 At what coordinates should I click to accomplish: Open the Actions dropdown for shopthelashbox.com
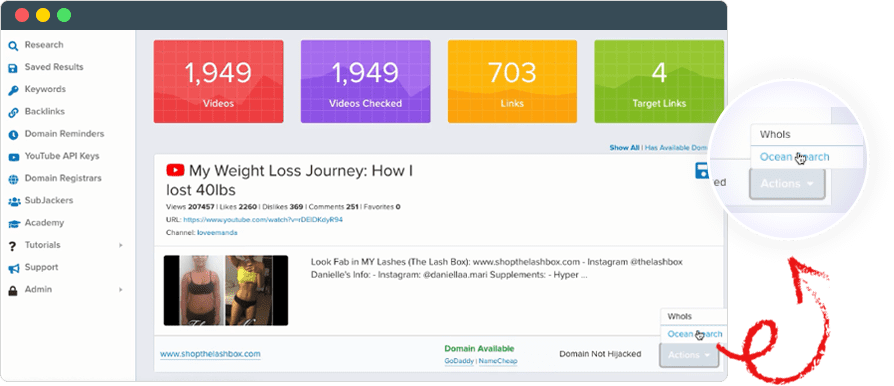point(689,355)
